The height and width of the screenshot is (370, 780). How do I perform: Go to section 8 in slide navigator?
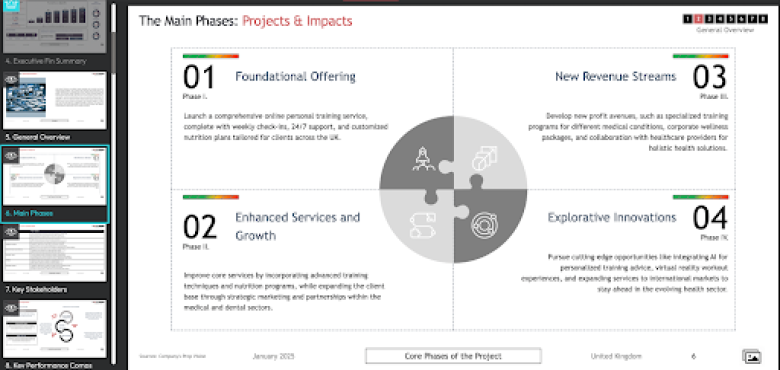pyautogui.click(x=764, y=19)
